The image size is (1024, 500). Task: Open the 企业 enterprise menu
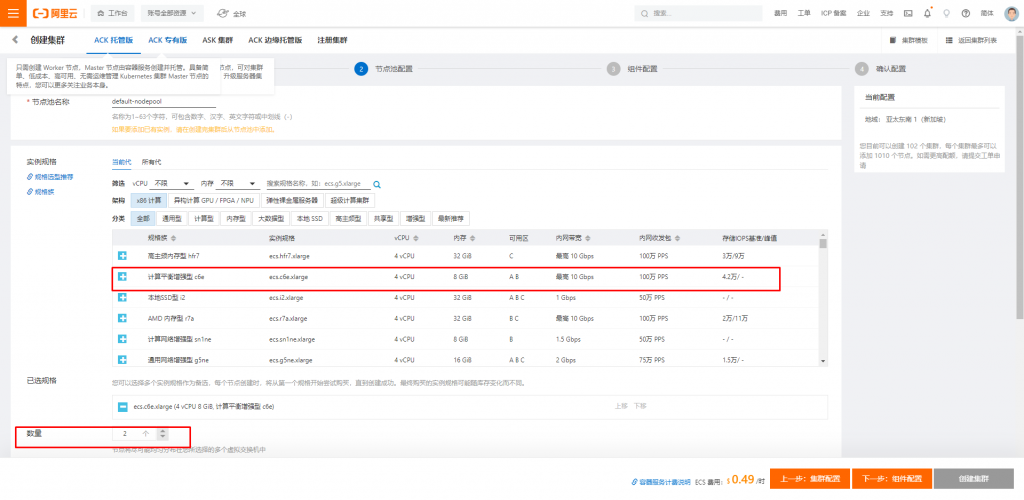point(863,13)
